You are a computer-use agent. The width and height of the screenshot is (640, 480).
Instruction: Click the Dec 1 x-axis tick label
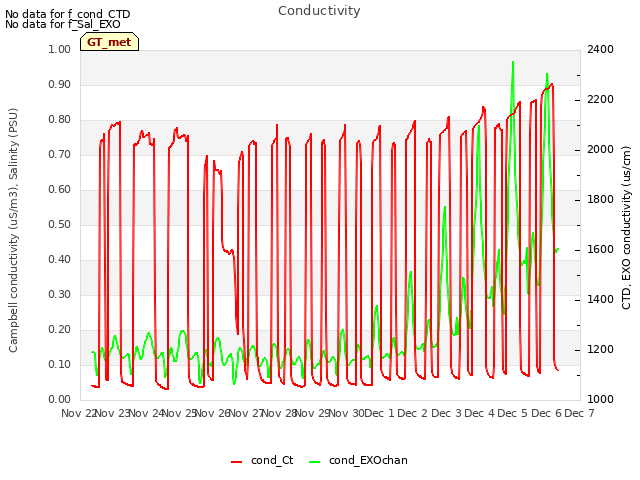coord(380,413)
